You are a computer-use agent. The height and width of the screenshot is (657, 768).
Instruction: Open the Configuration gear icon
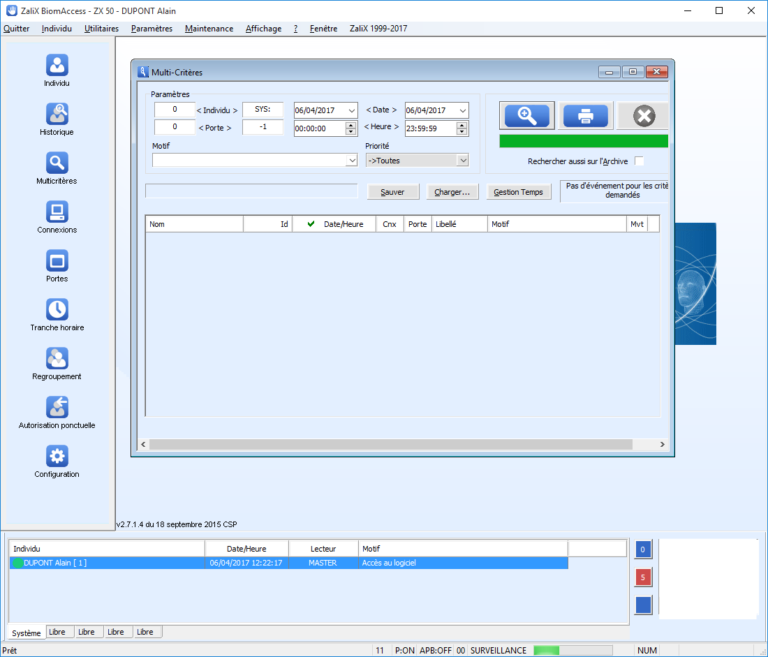[x=57, y=457]
